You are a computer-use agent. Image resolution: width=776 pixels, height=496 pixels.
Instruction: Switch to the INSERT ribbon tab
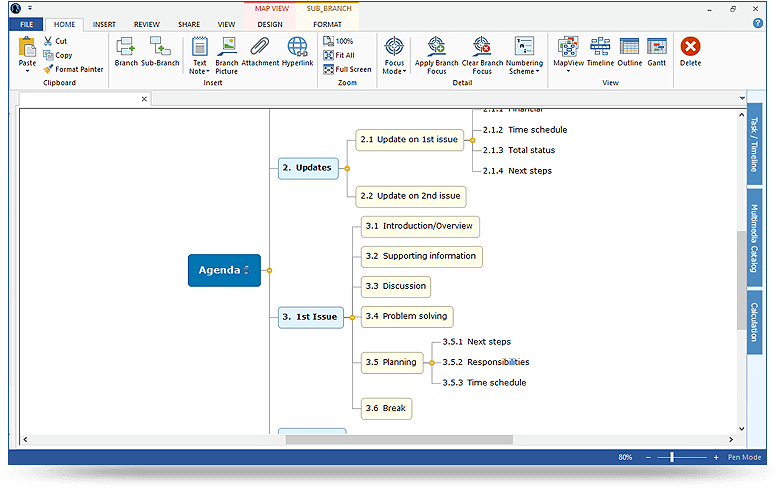(x=104, y=24)
